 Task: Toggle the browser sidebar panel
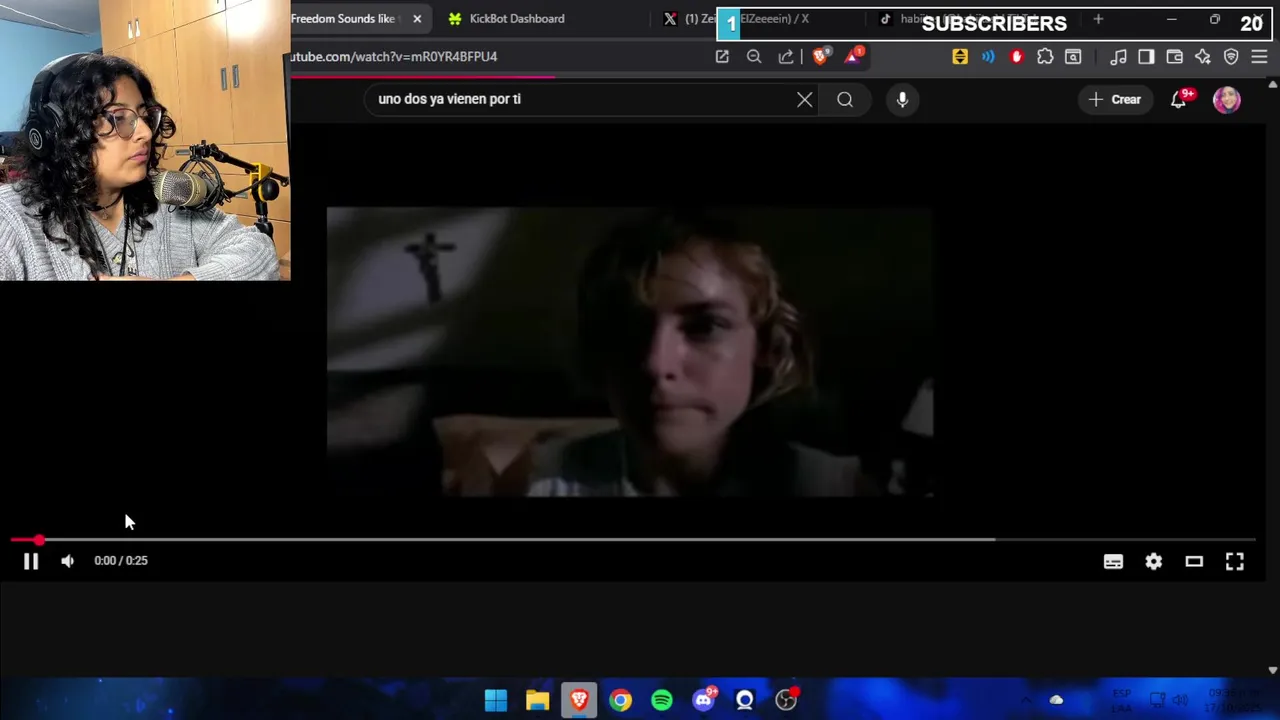(x=1146, y=57)
